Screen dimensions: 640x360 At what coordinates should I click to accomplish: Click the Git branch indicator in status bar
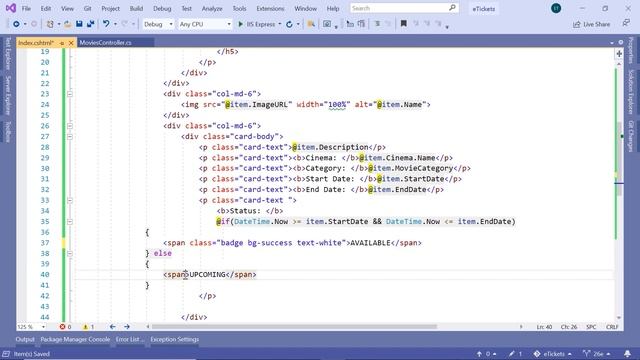coord(597,354)
